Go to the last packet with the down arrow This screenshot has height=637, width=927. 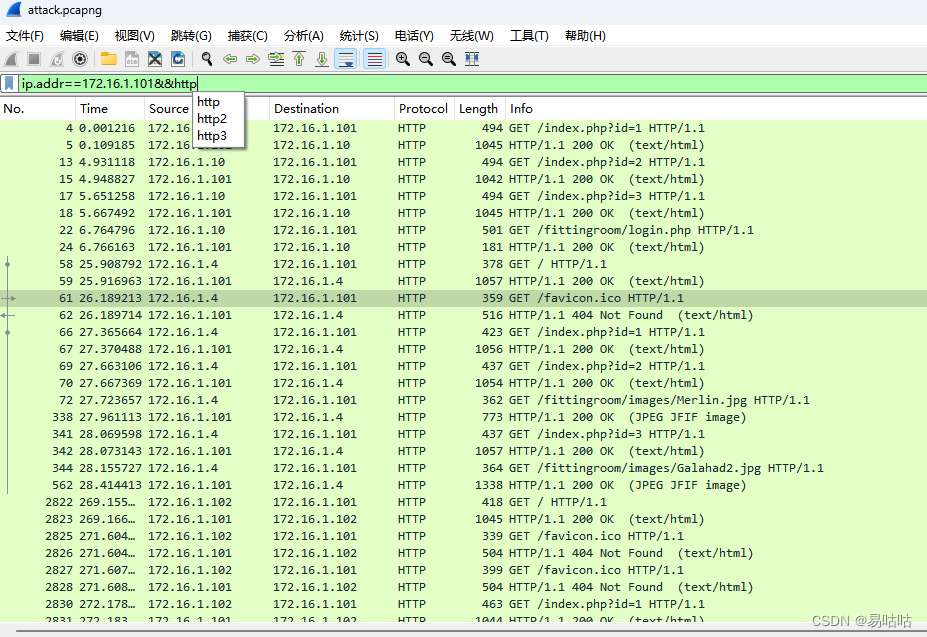[x=321, y=58]
